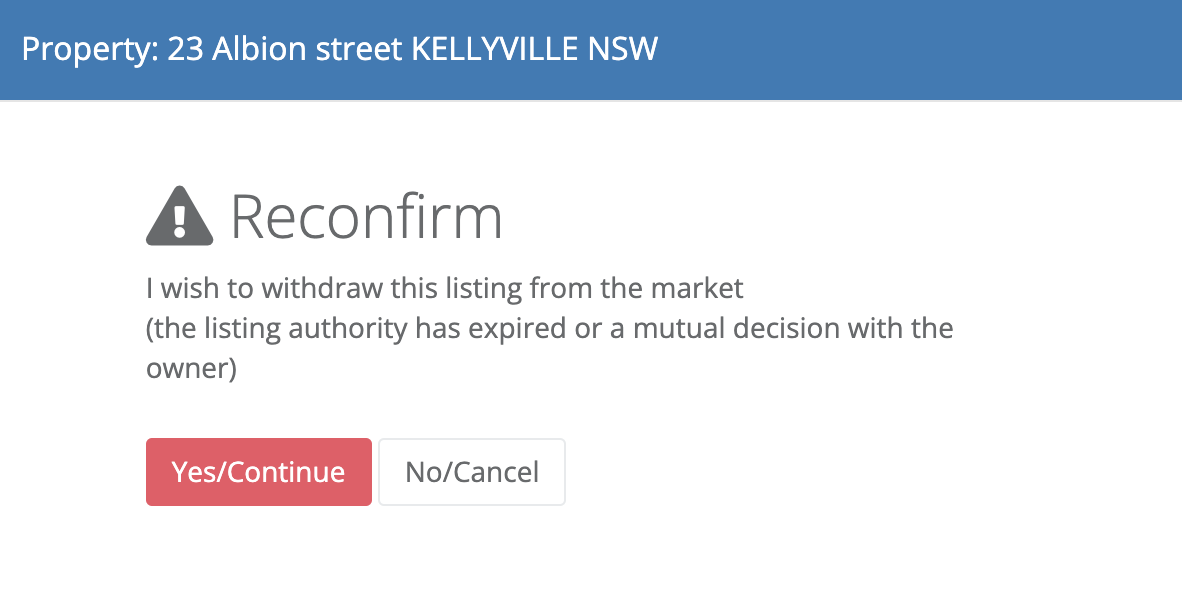This screenshot has height=590, width=1182.
Task: Choose the red Yes/Continue button
Action: point(259,472)
